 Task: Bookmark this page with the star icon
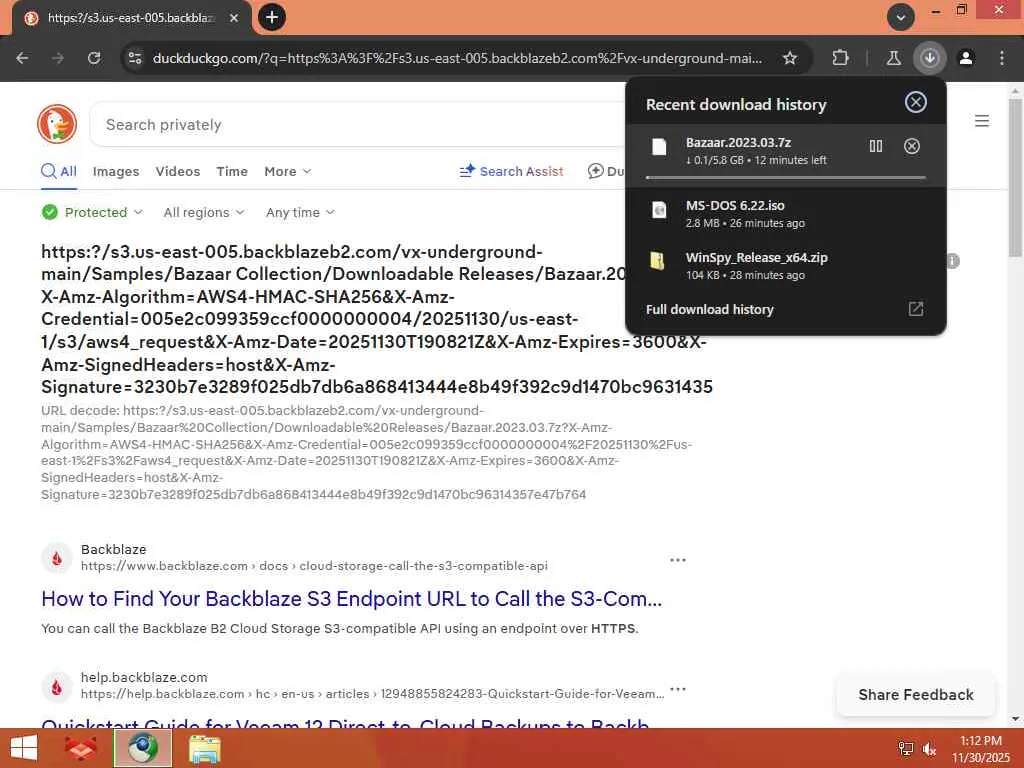[790, 58]
